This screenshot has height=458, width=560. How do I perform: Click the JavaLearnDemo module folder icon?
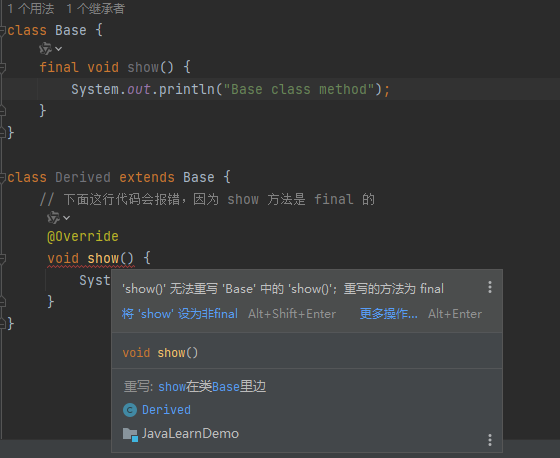130,434
